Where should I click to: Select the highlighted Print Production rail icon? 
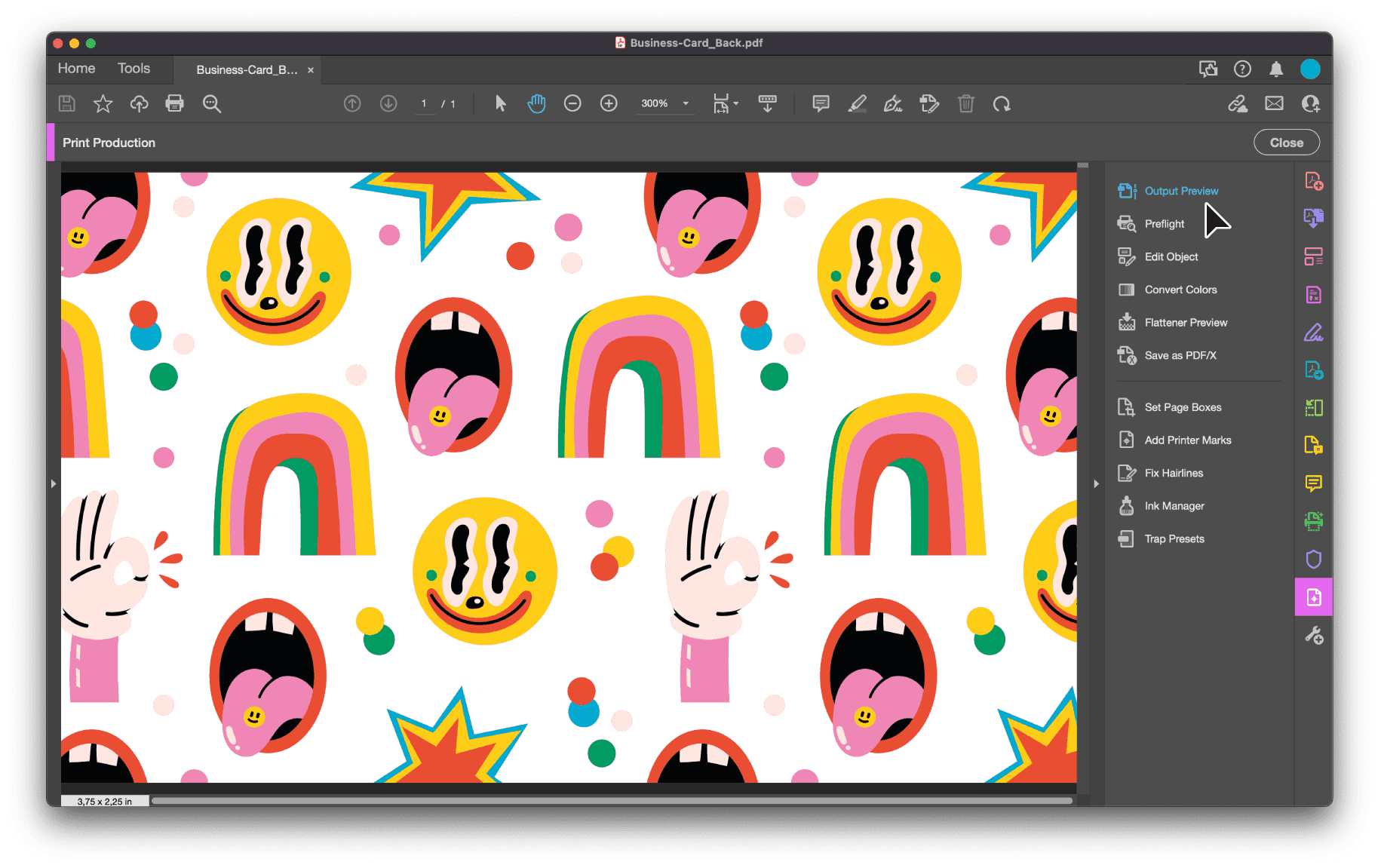click(1313, 597)
